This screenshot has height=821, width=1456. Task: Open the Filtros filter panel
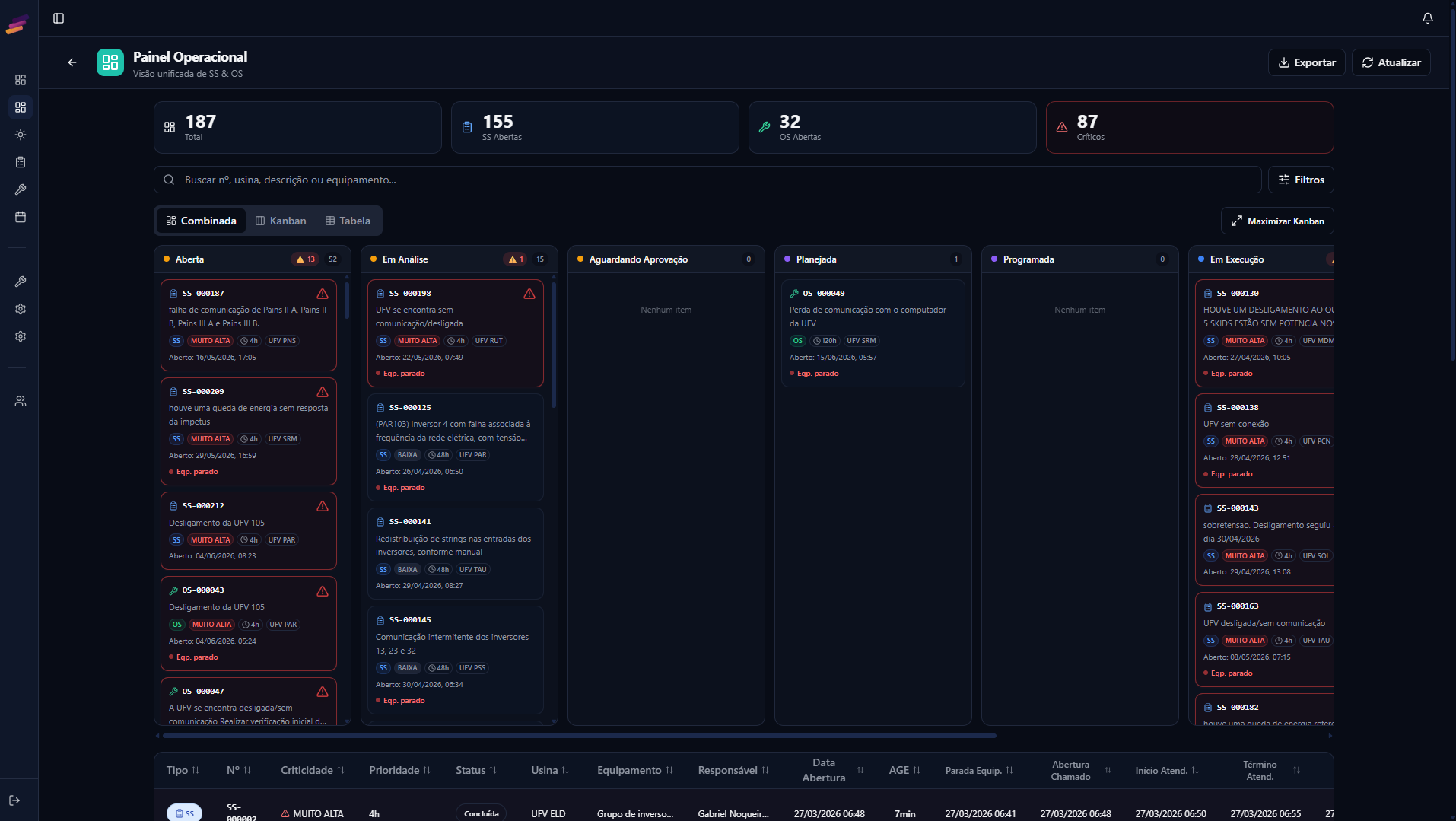(x=1301, y=180)
